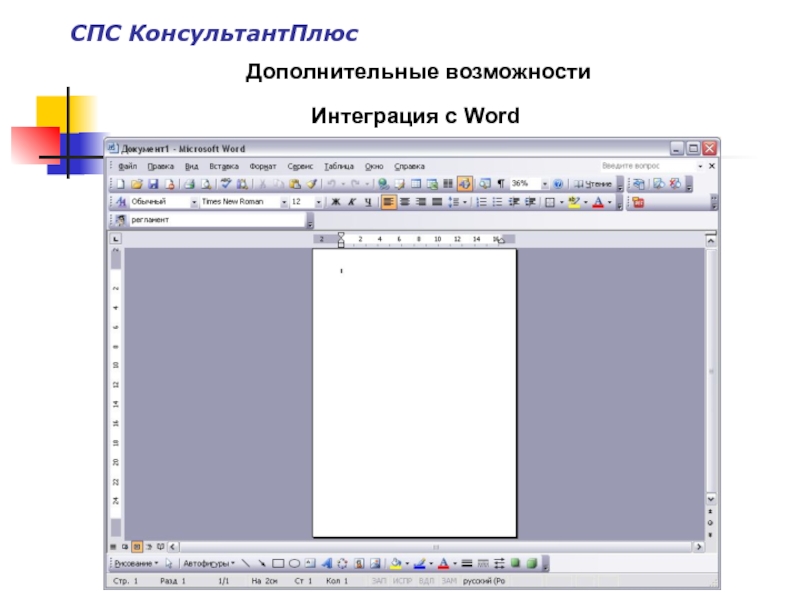Toggle left text alignment
800x600 pixels.
[388, 203]
